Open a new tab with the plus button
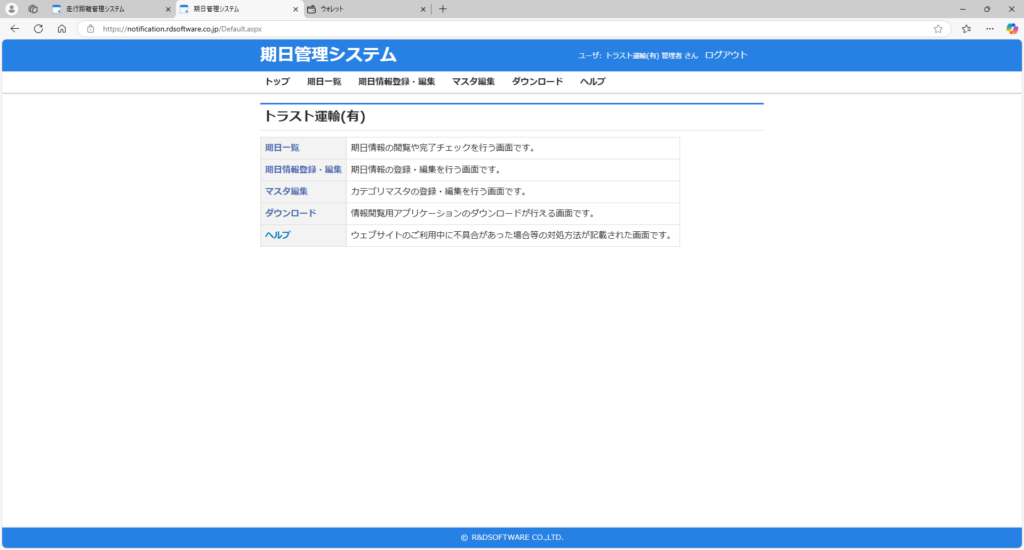 443,9
